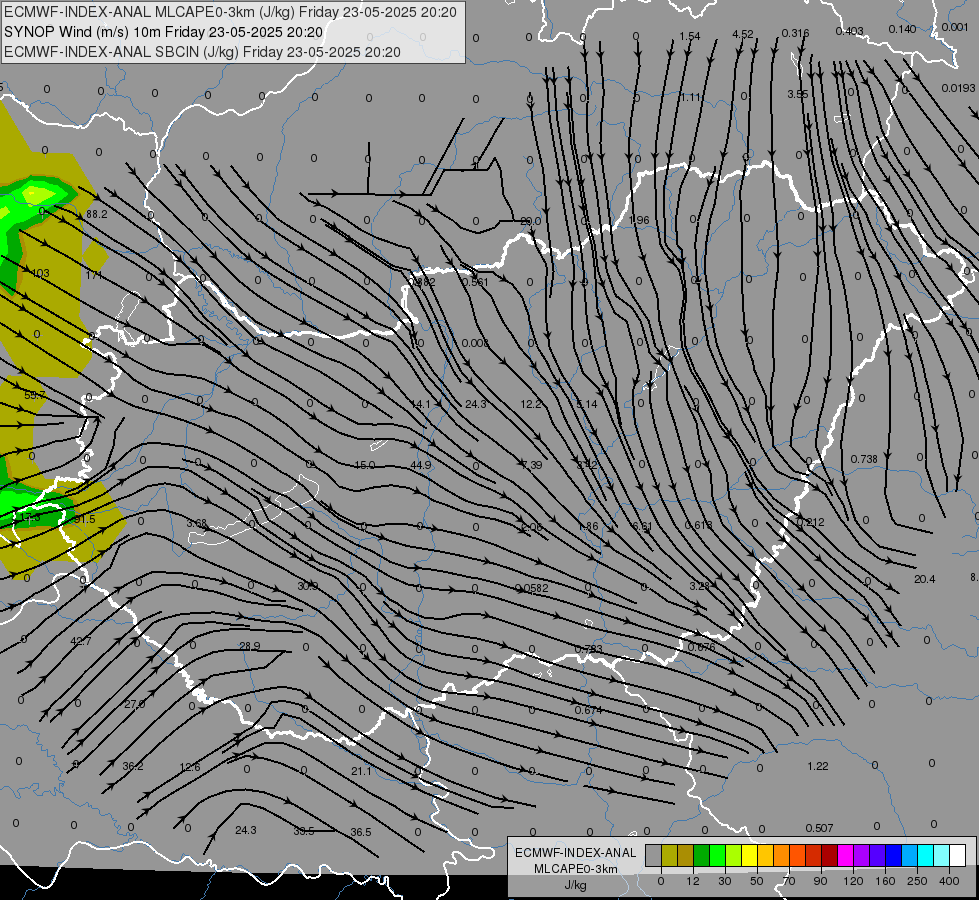Click the map value 0.738
The height and width of the screenshot is (900, 979).
864,459
